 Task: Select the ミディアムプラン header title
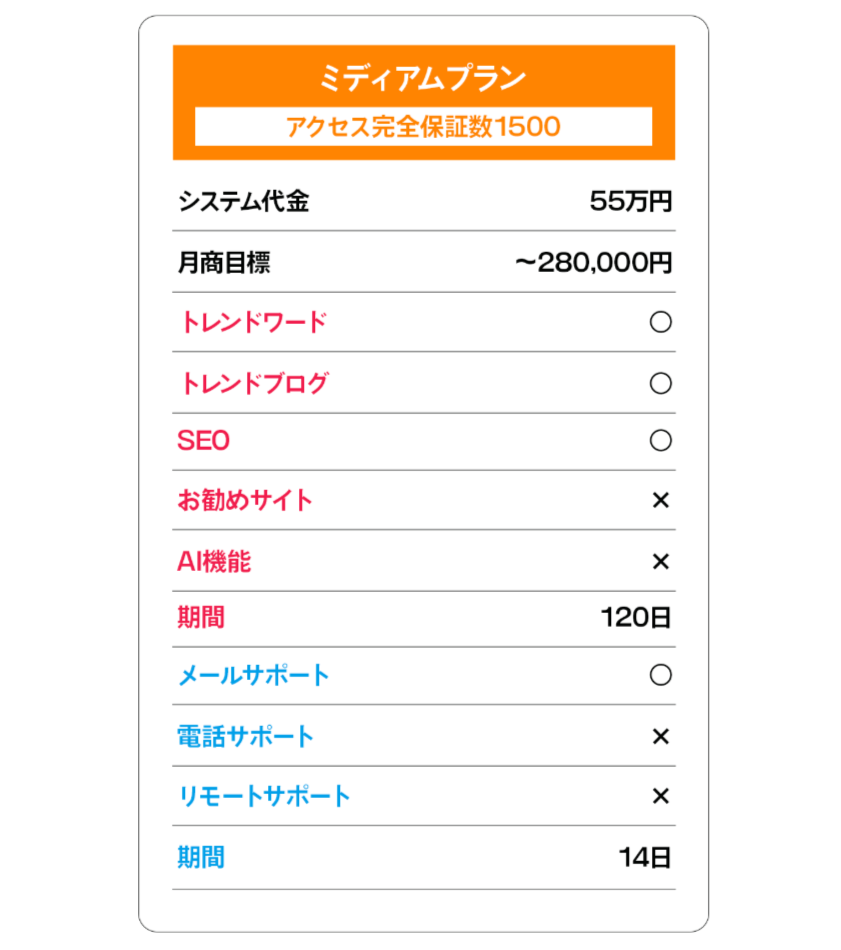pos(423,78)
